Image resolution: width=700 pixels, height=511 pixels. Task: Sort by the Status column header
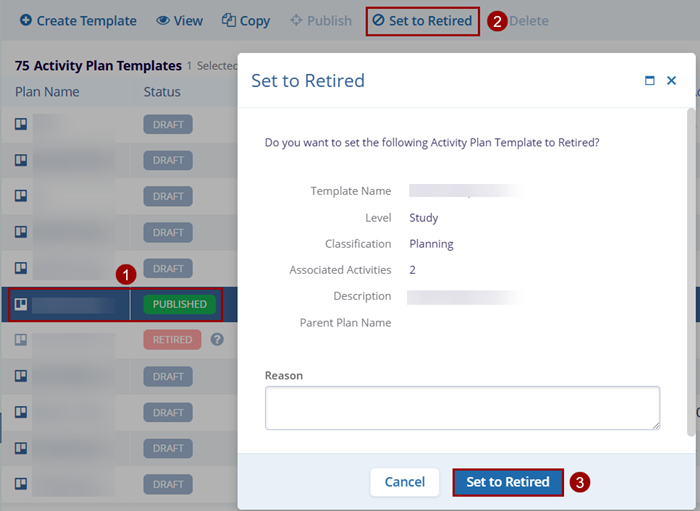162,92
